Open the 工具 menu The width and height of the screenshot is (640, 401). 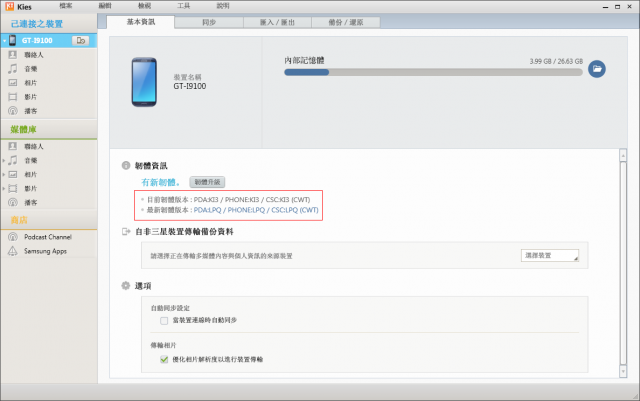(184, 6)
